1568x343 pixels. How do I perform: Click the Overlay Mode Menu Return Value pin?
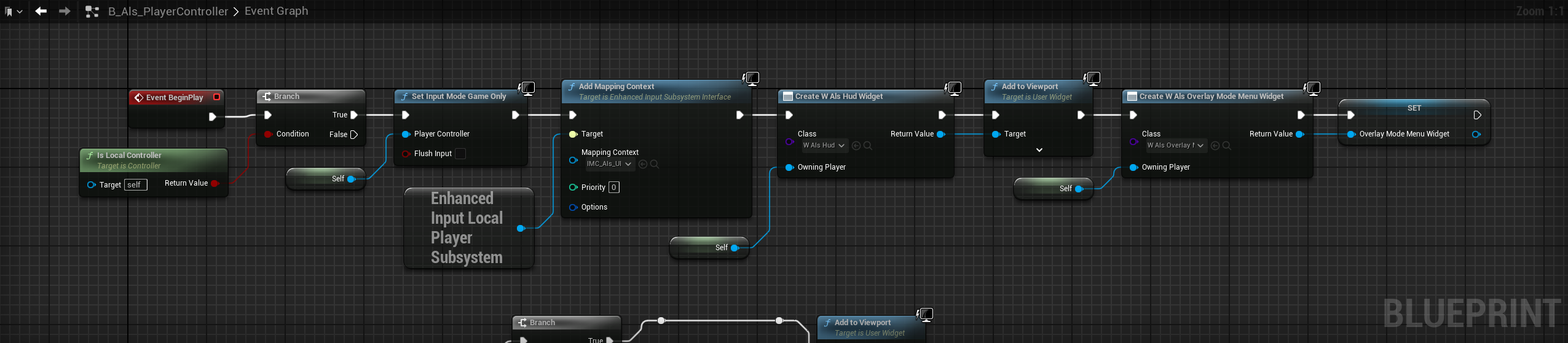[x=1299, y=134]
